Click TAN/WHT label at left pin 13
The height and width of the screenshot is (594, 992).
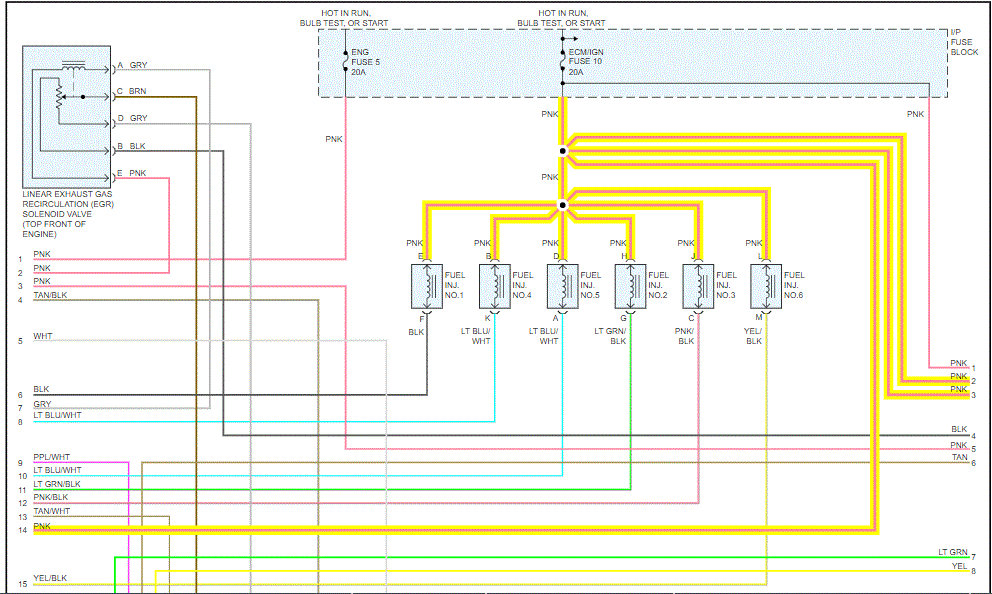(51, 511)
